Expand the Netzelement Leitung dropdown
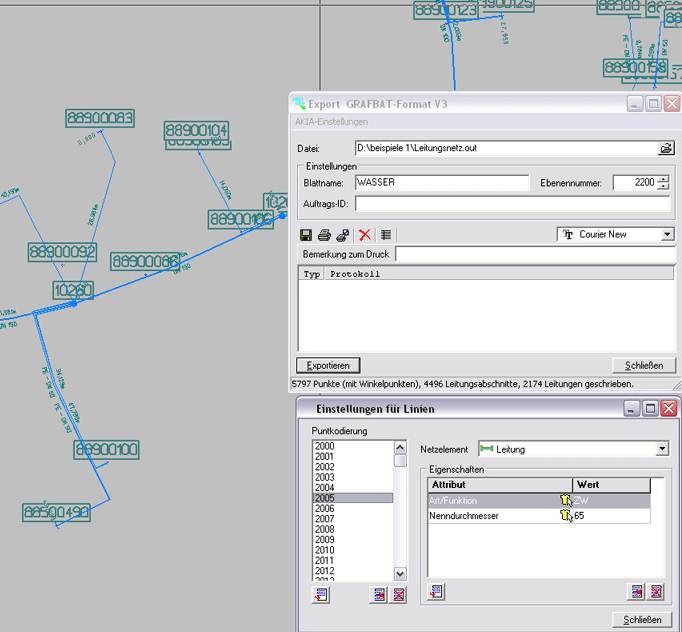The height and width of the screenshot is (632, 682). [x=661, y=450]
